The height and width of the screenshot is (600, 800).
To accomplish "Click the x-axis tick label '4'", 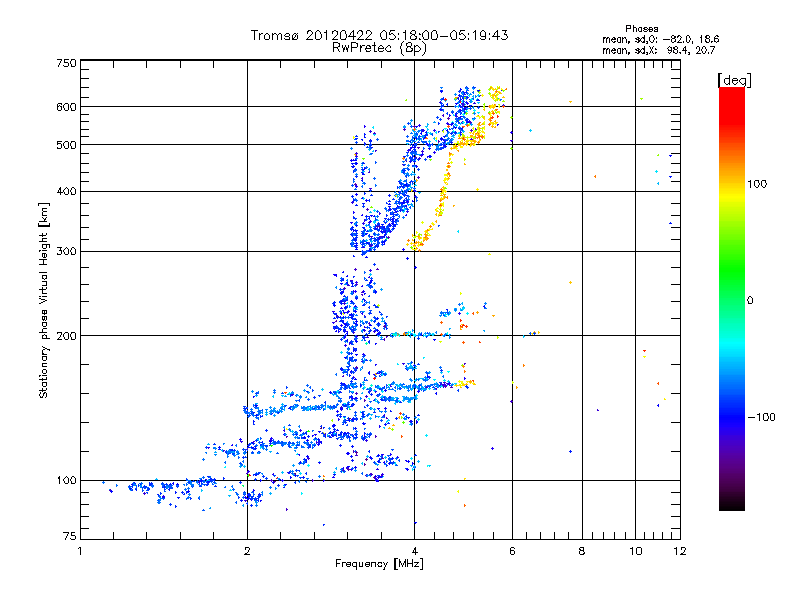I will 415,551.
